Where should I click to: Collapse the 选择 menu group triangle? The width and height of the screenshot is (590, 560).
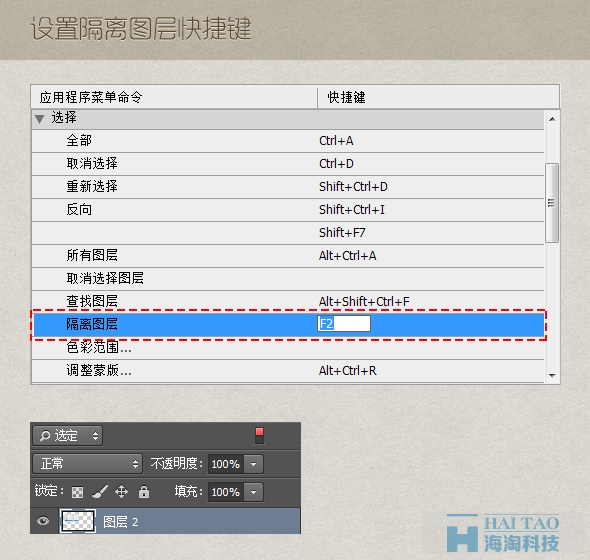[40, 119]
